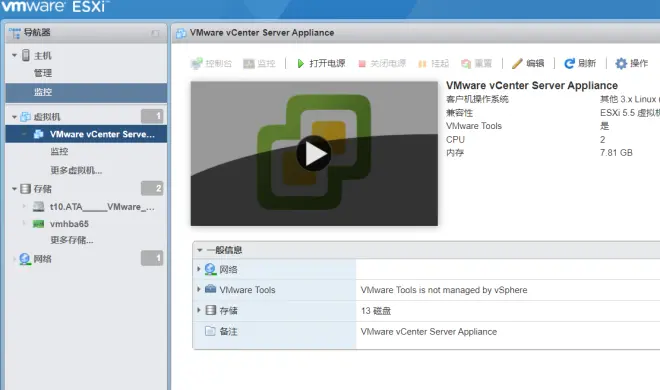Open the More storage link
This screenshot has height=390, width=660.
pos(72,240)
